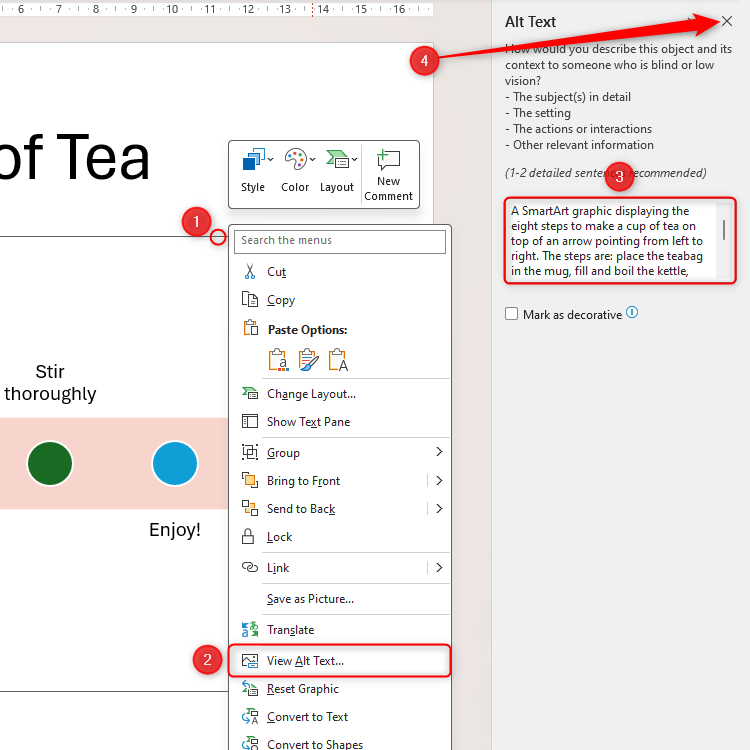The image size is (750, 750).
Task: Select the green circle in the SmartArt
Action: click(50, 463)
